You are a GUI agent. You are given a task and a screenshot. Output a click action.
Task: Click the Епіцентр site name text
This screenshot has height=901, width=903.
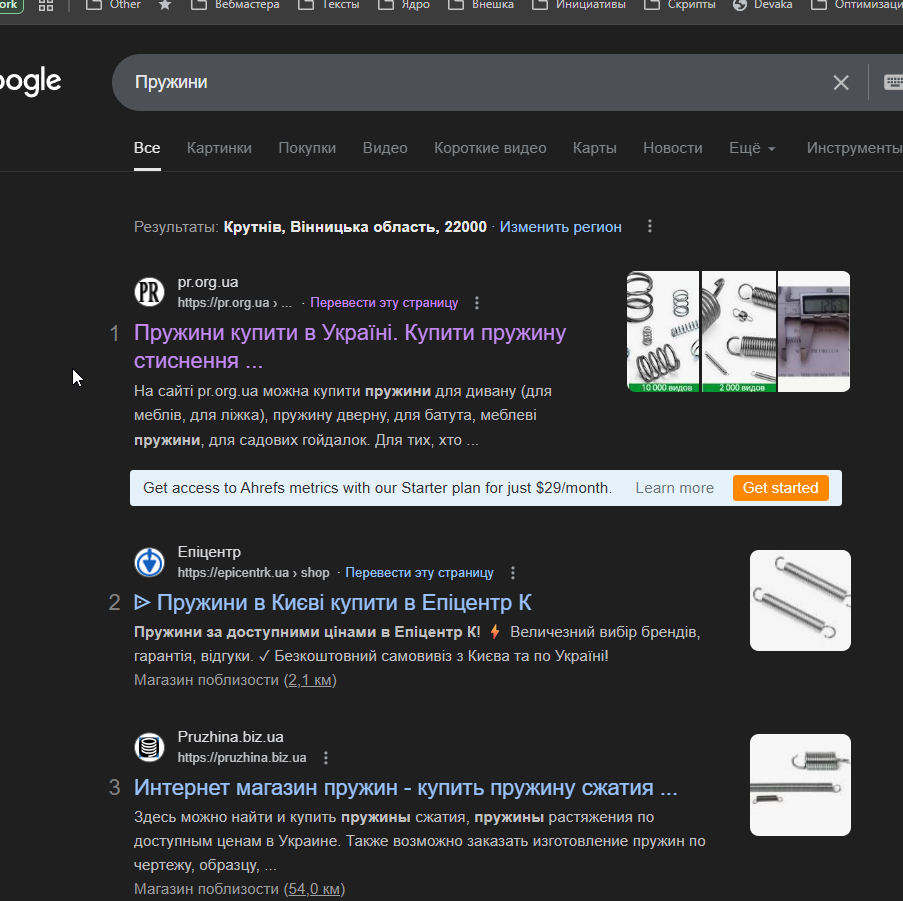[x=209, y=552]
